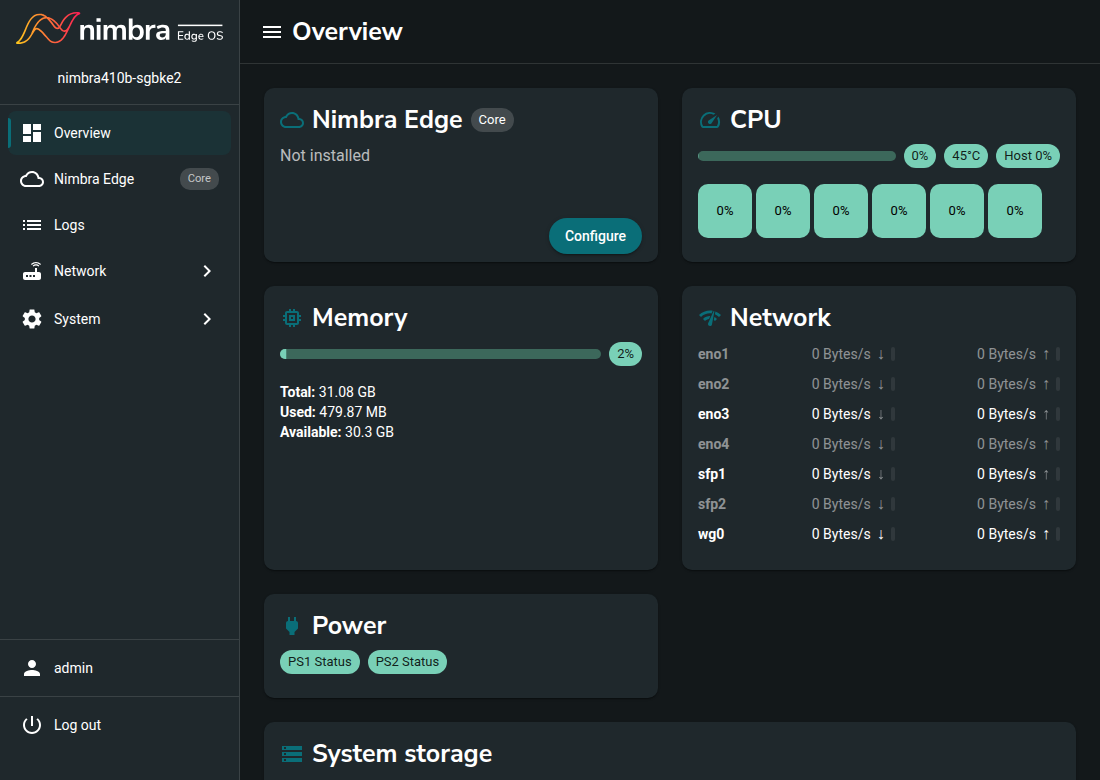1100x780 pixels.
Task: Click the eno3 interface name
Action: 713,415
